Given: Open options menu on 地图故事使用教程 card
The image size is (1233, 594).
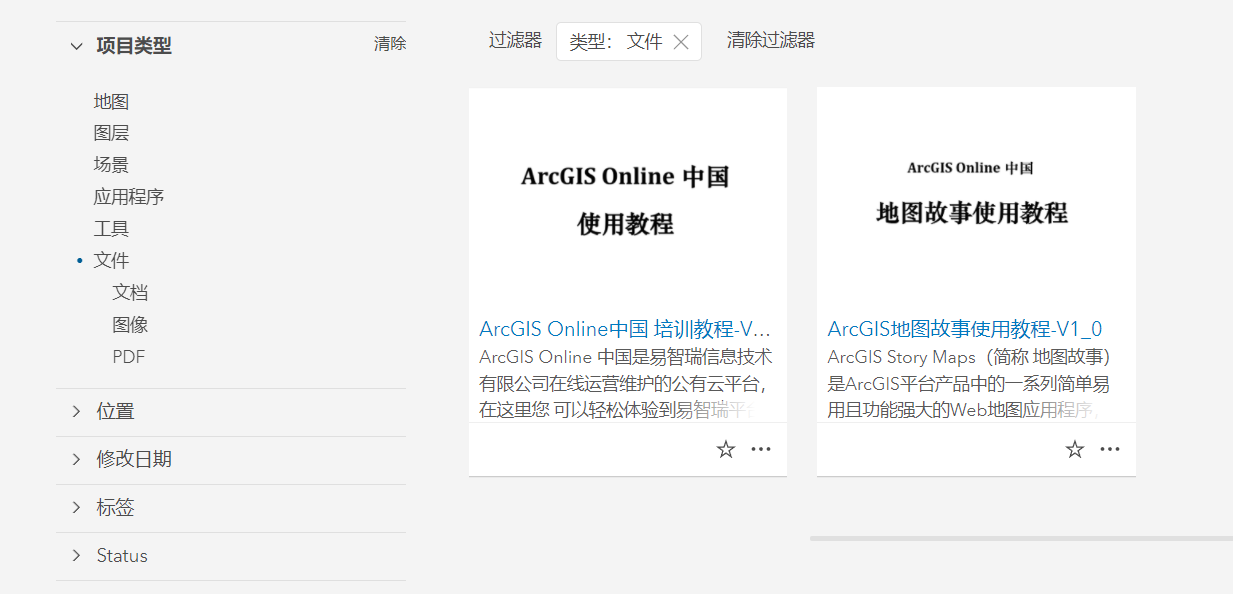Looking at the screenshot, I should point(1110,449).
